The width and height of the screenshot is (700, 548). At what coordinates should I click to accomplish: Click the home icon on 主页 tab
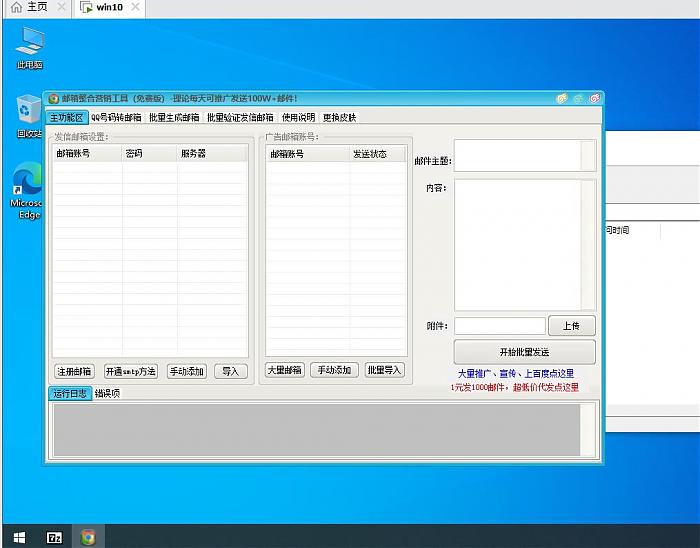pos(16,7)
